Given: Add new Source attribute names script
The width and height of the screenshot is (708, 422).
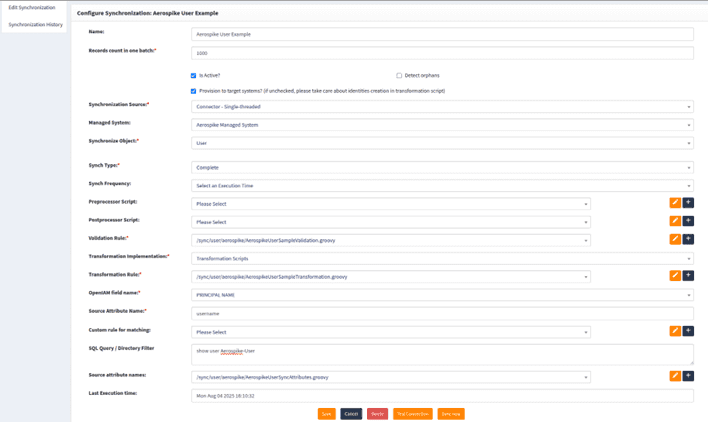Looking at the screenshot, I should pos(688,376).
